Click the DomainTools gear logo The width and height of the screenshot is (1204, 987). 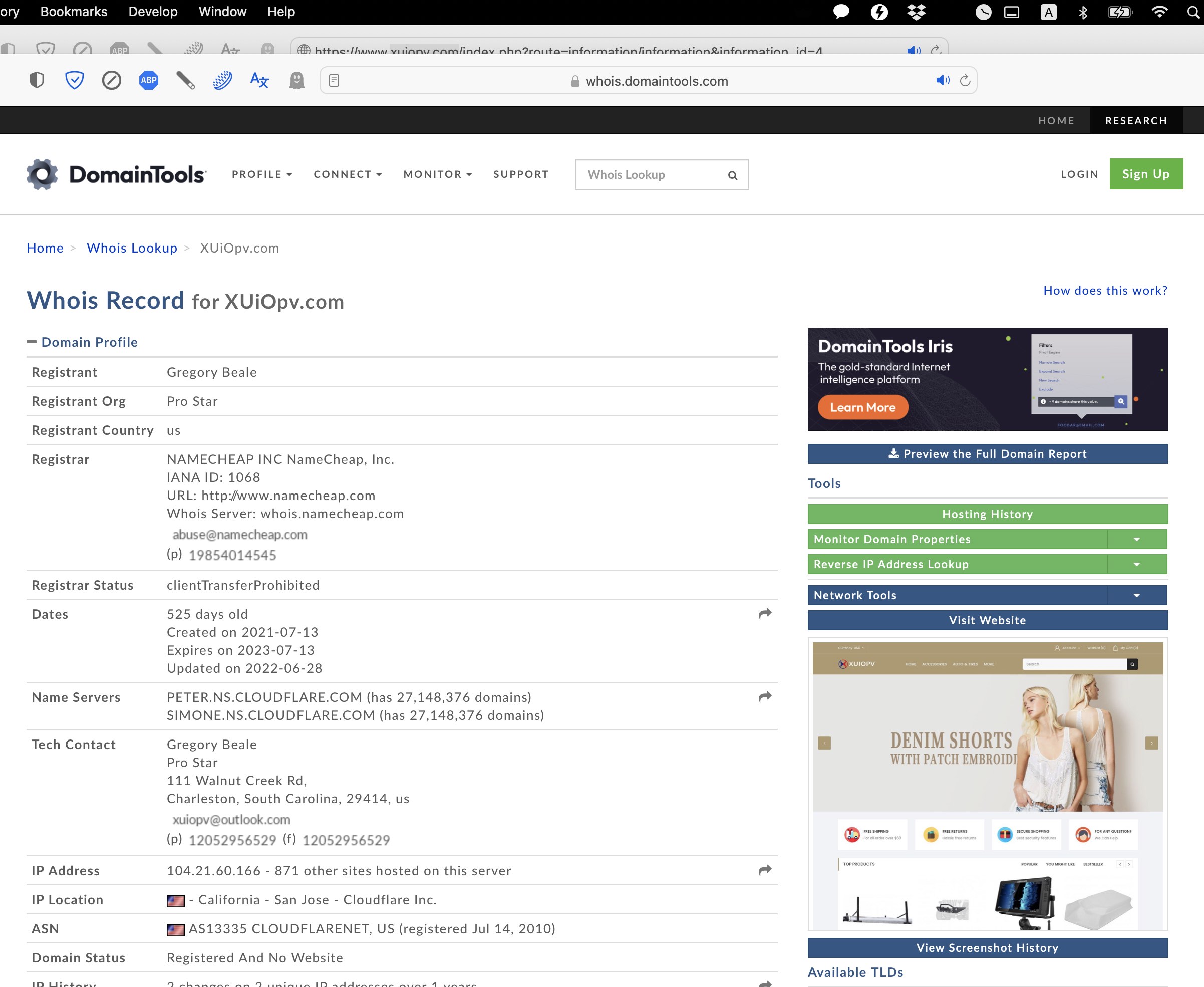[x=42, y=174]
